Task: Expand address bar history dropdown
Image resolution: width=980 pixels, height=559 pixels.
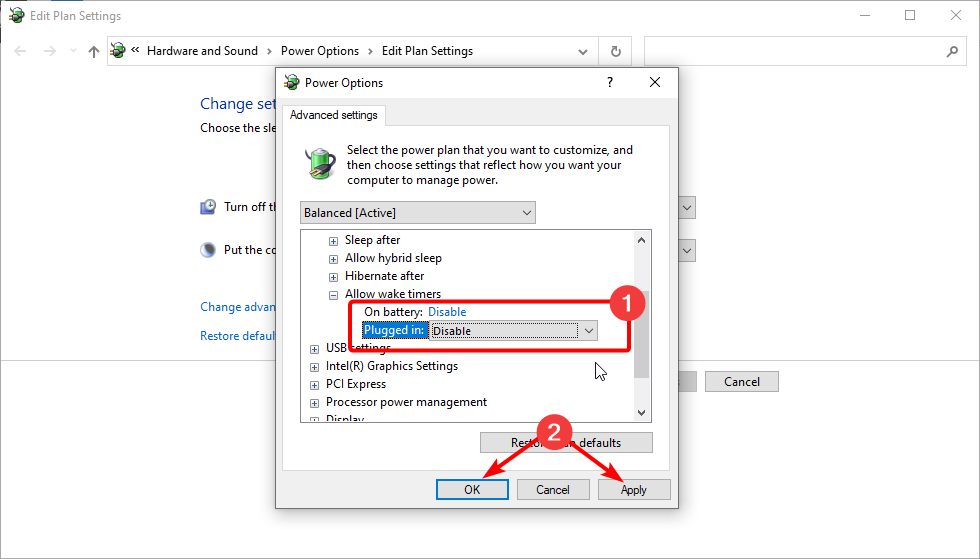Action: tap(582, 51)
